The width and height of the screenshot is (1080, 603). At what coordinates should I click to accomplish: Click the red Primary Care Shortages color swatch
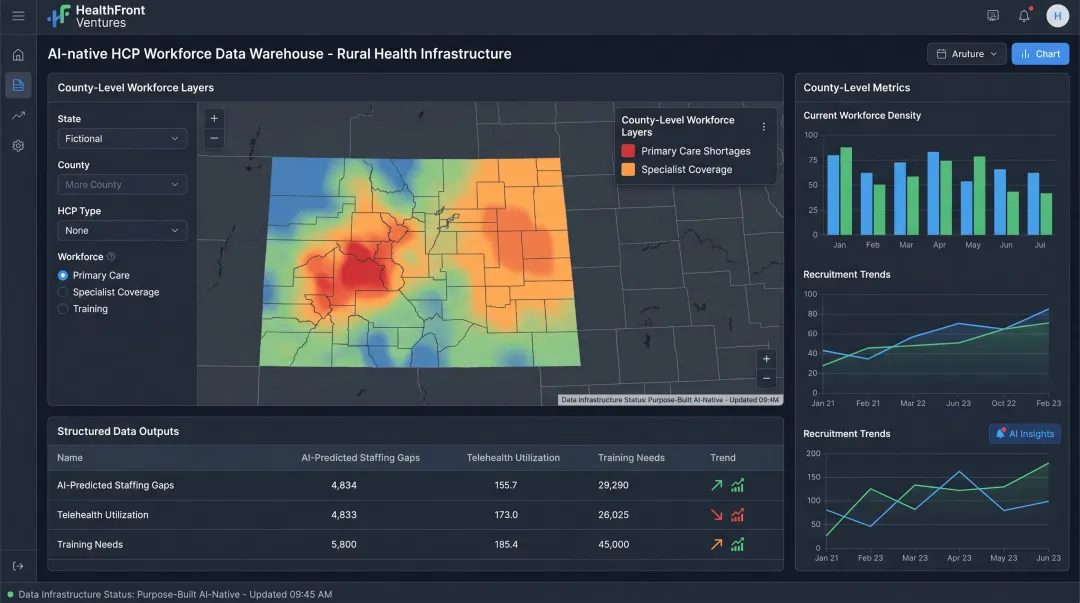point(627,151)
